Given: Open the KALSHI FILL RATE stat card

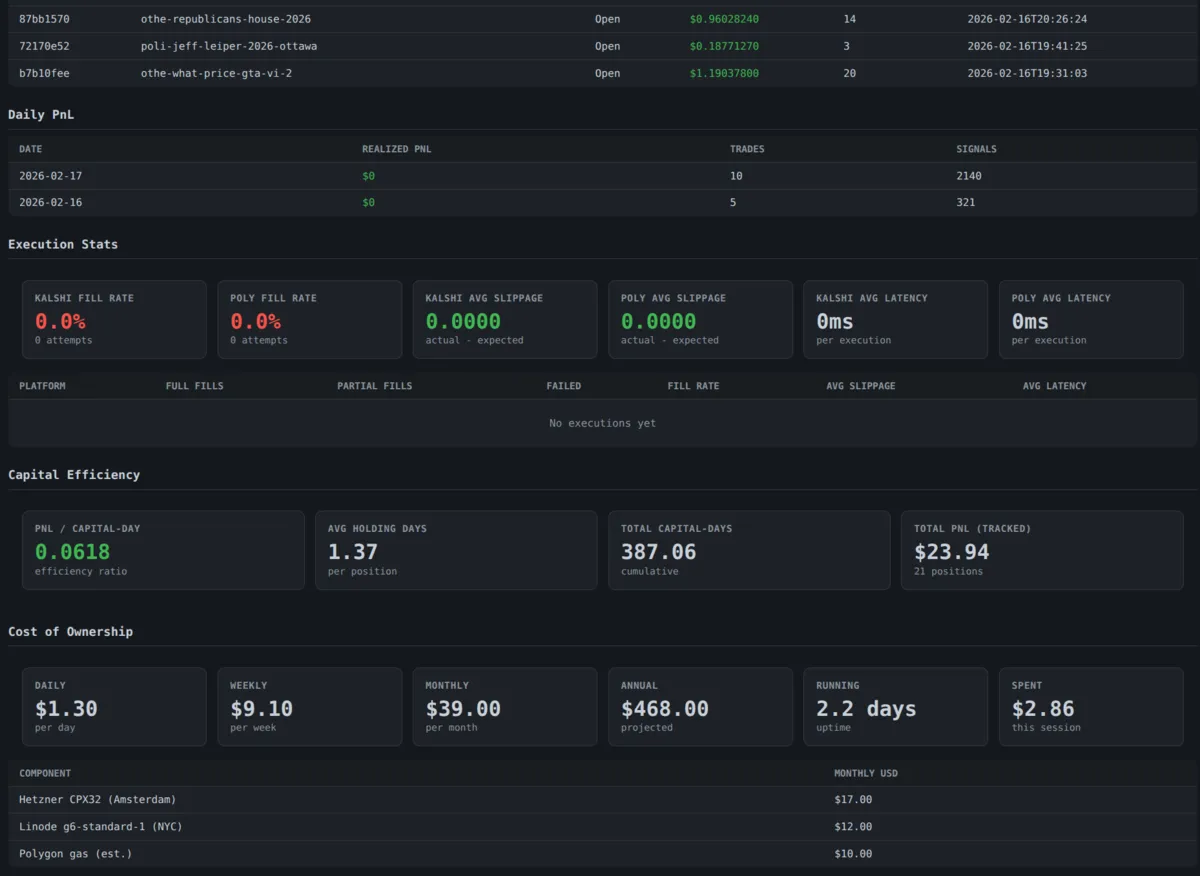Looking at the screenshot, I should click(x=114, y=319).
